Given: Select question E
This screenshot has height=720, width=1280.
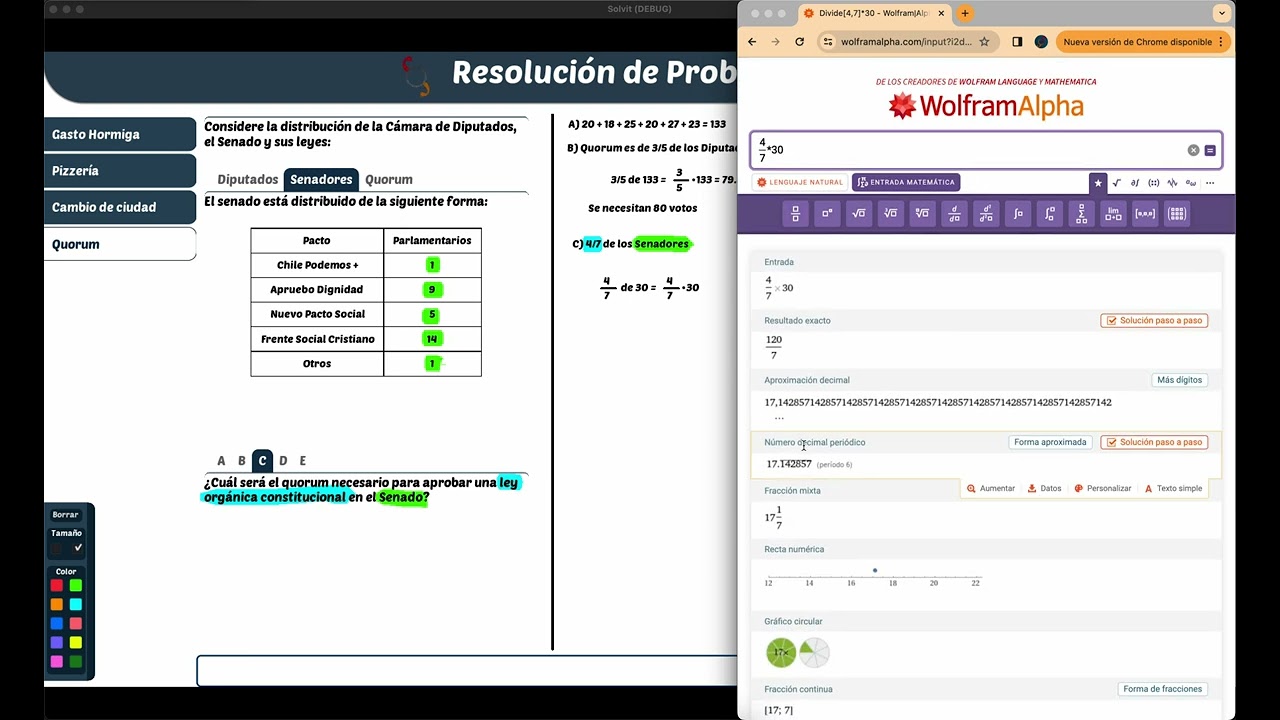Looking at the screenshot, I should (303, 461).
